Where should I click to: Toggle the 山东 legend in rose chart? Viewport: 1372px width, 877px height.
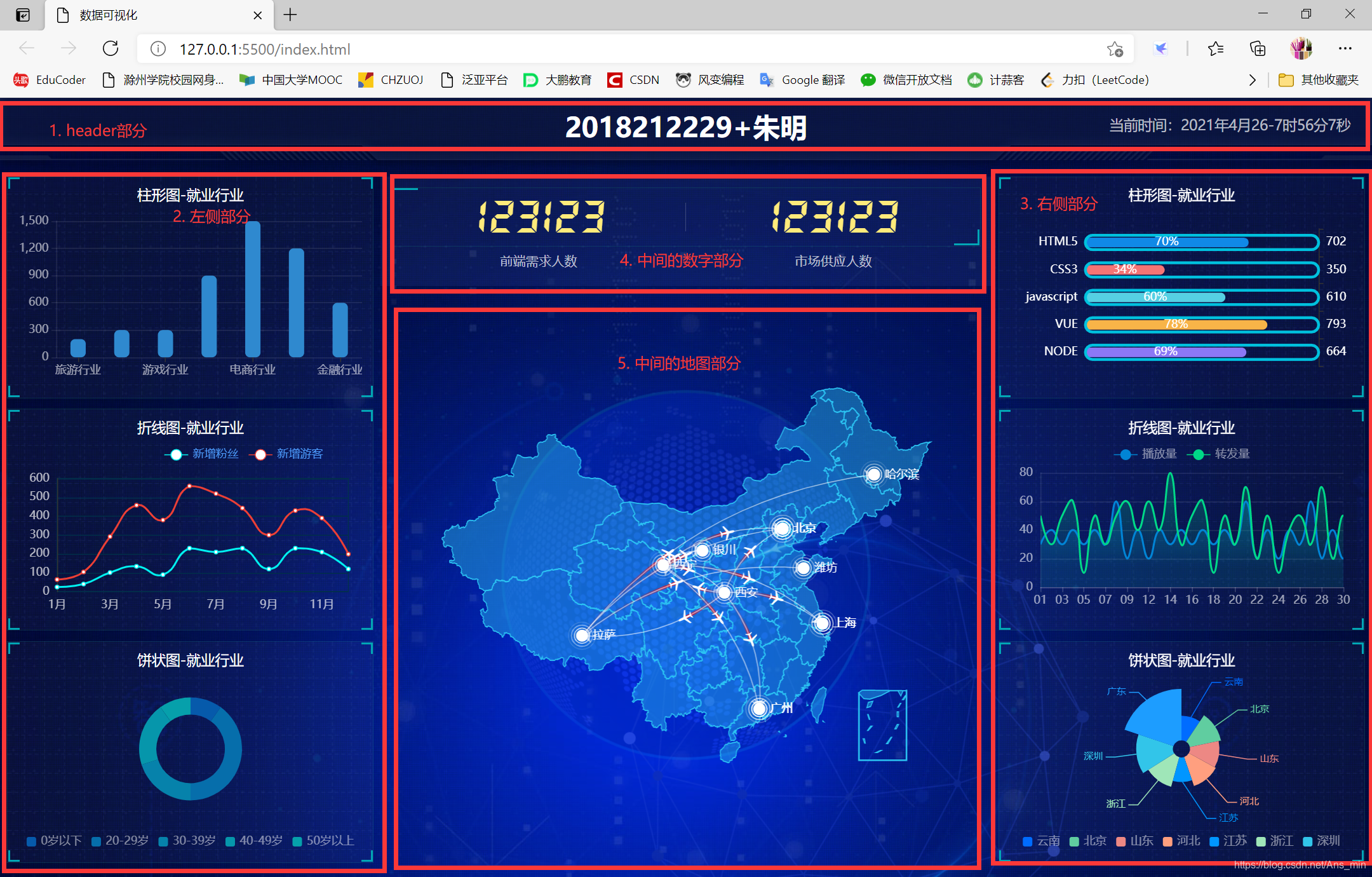(x=1135, y=841)
